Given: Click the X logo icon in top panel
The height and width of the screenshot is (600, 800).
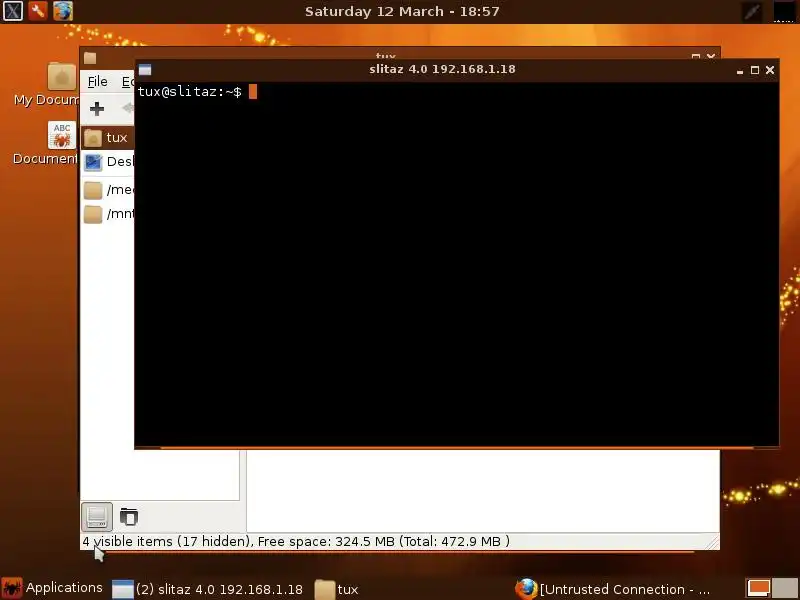Looking at the screenshot, I should click(x=12, y=11).
